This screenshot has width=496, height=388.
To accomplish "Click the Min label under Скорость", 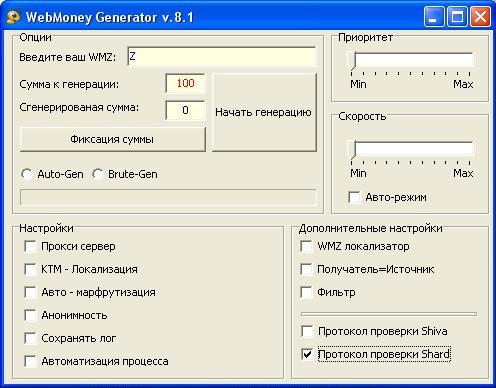I will tap(358, 173).
